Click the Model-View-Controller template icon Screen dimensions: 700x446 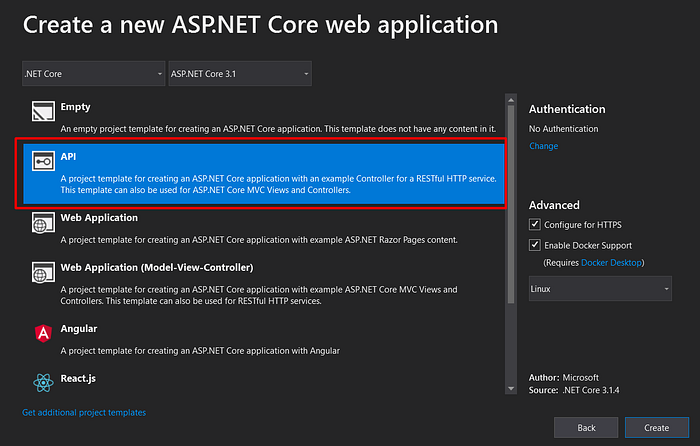pyautogui.click(x=43, y=272)
